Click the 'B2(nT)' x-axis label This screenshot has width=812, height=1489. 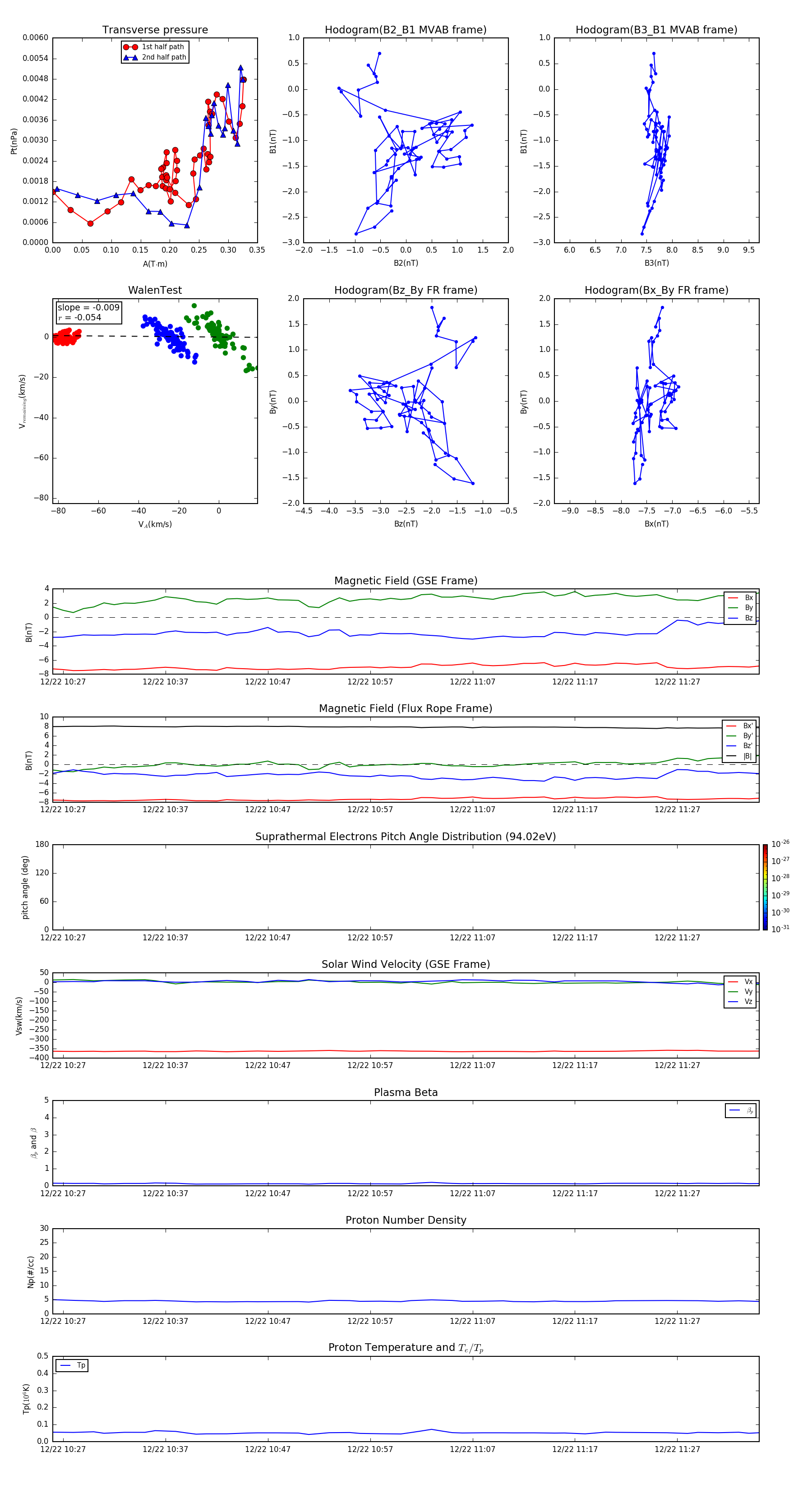406,263
